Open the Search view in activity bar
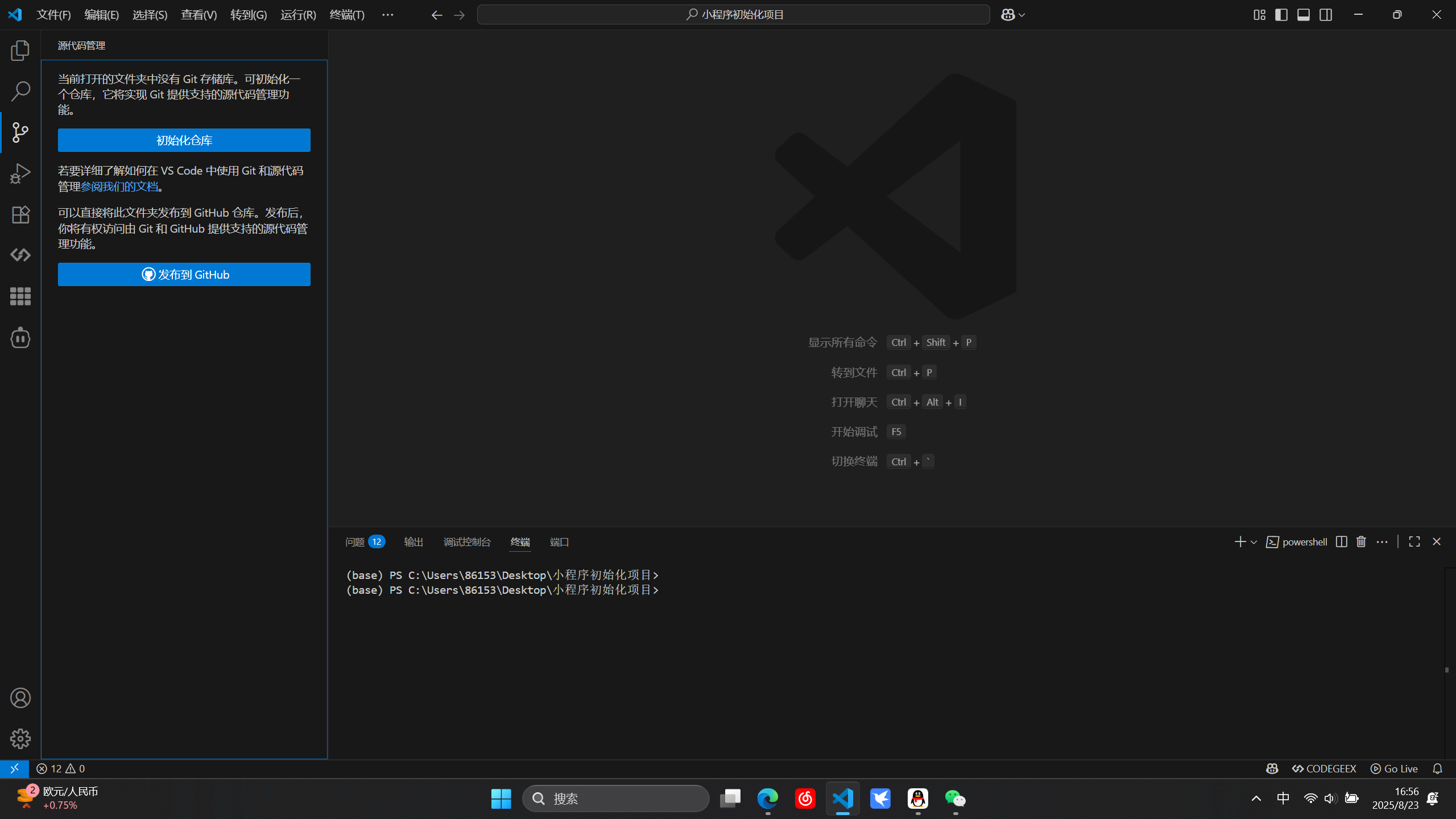 pos(20,92)
